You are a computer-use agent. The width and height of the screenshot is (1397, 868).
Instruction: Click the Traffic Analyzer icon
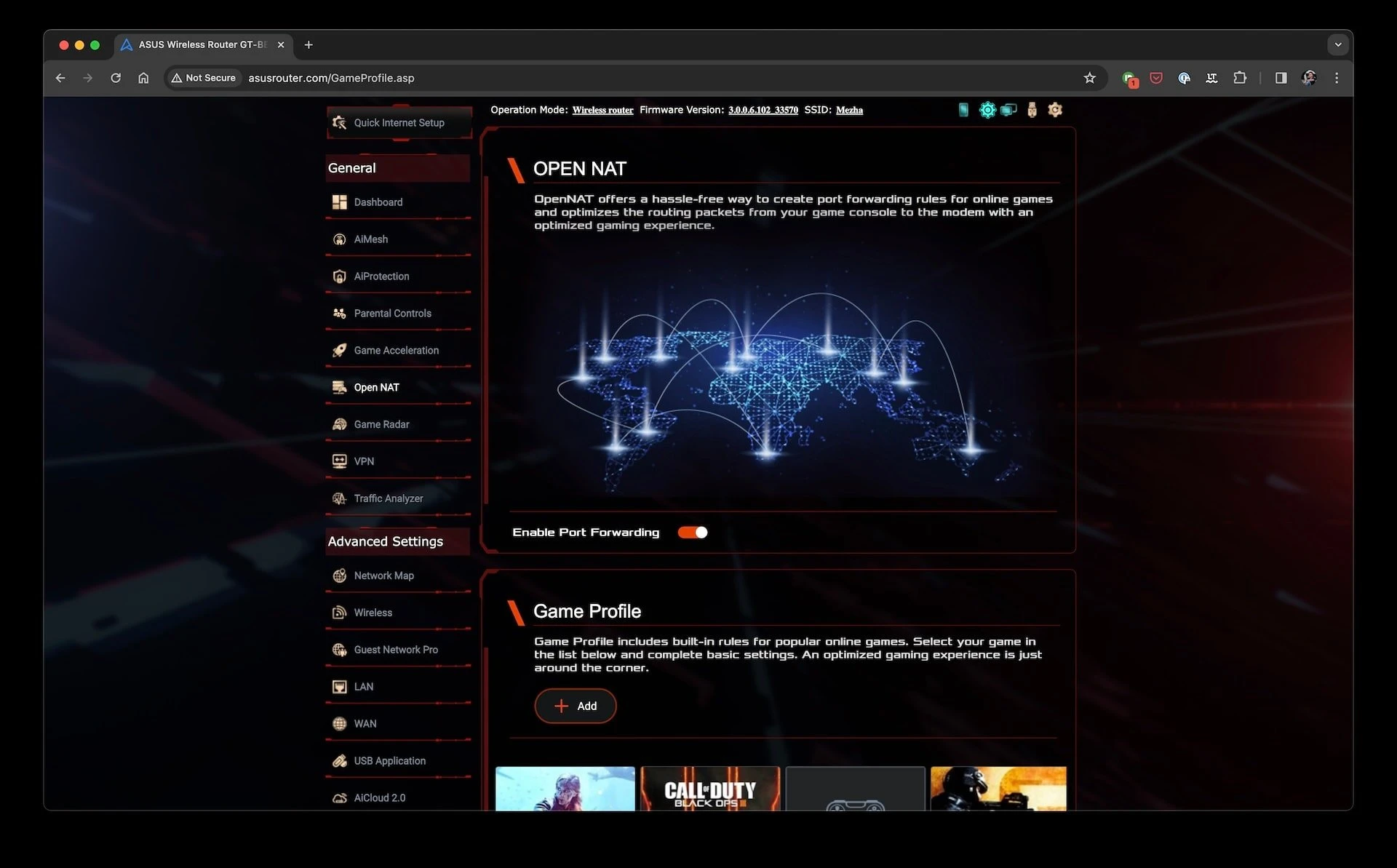[x=339, y=498]
